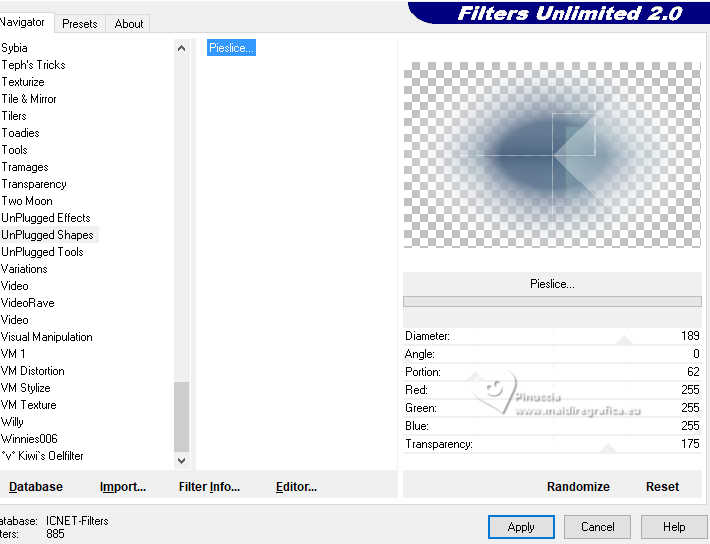Select Tools category
Viewport: 710px width, 544px height.
tap(14, 150)
